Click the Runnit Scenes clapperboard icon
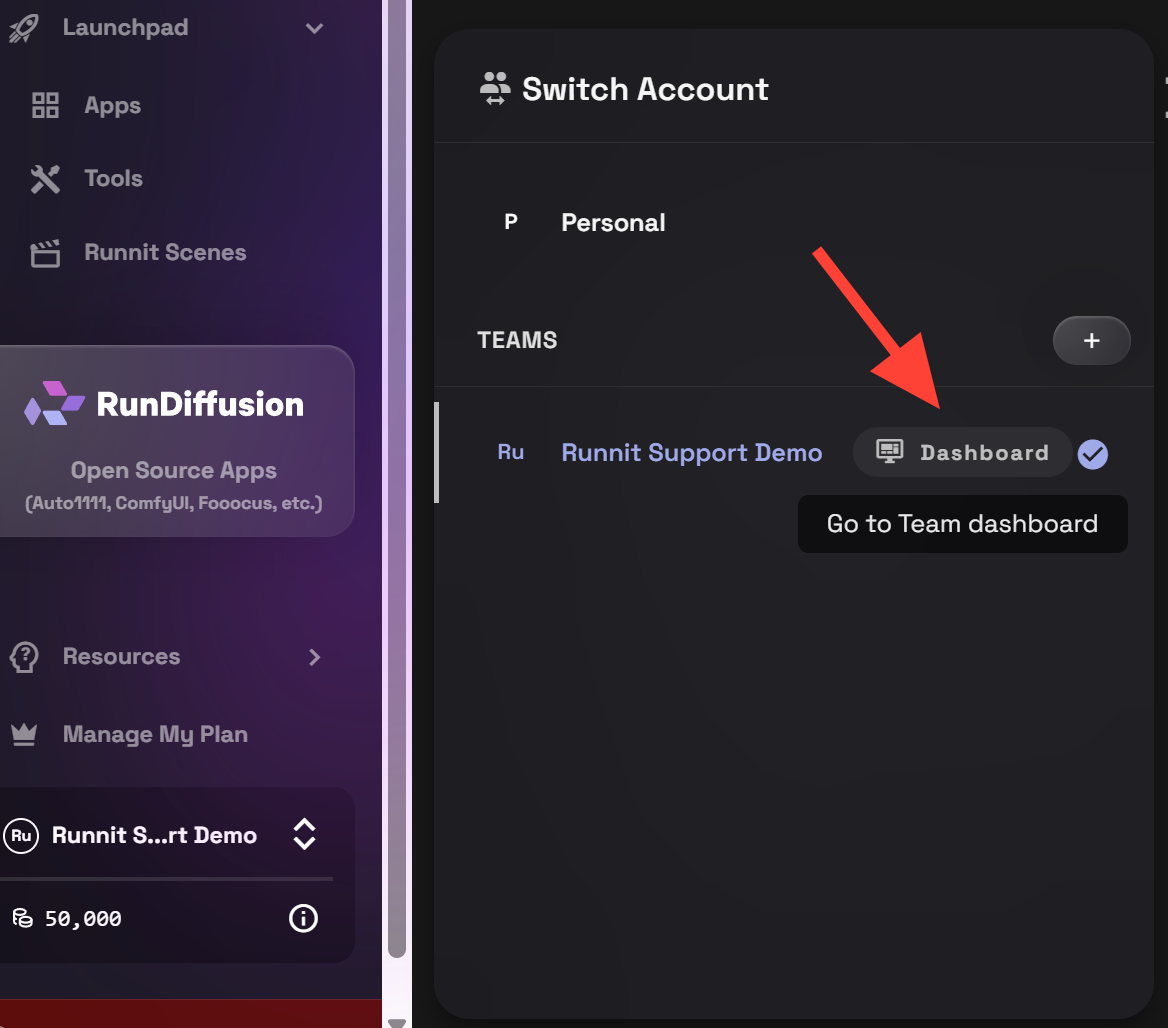 tap(45, 253)
